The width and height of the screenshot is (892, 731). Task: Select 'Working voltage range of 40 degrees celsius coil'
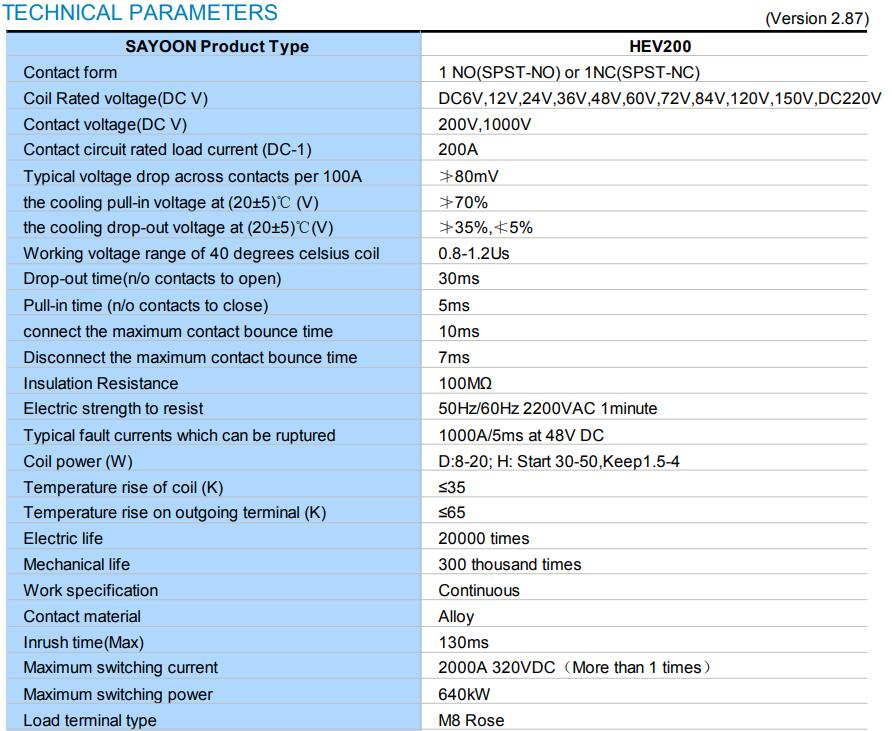[x=201, y=253]
